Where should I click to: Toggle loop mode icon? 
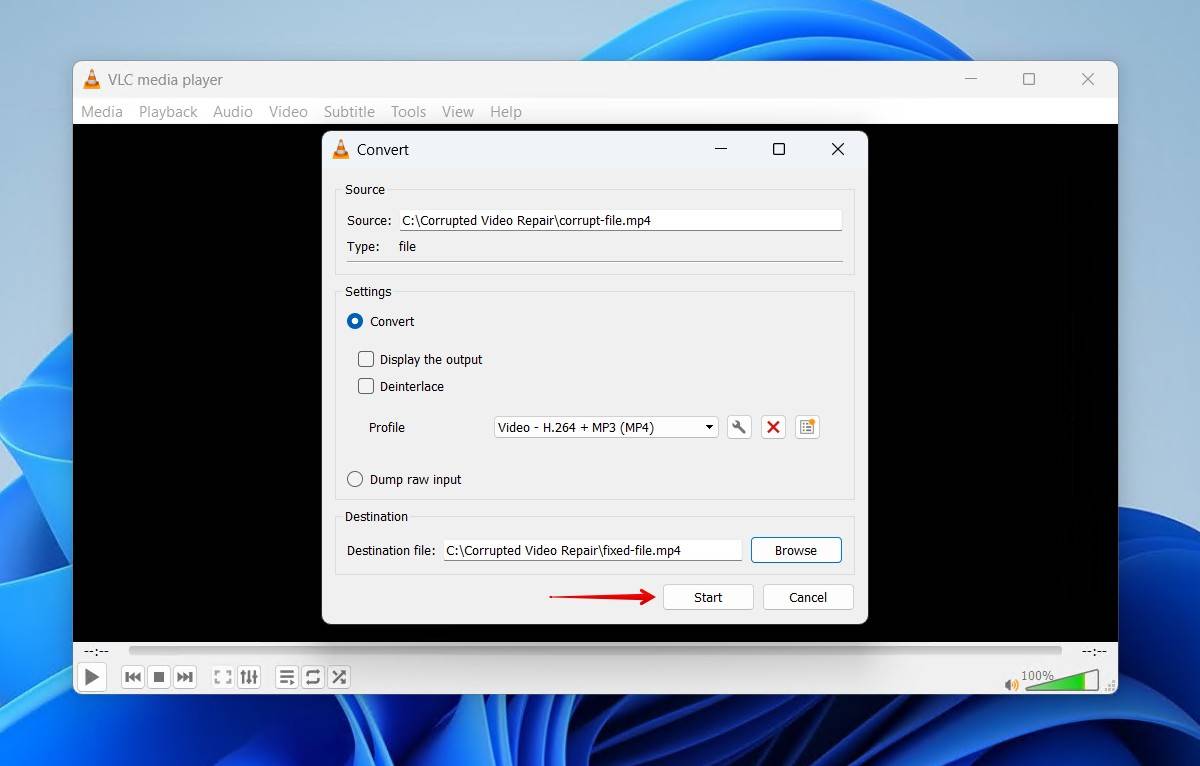(313, 677)
